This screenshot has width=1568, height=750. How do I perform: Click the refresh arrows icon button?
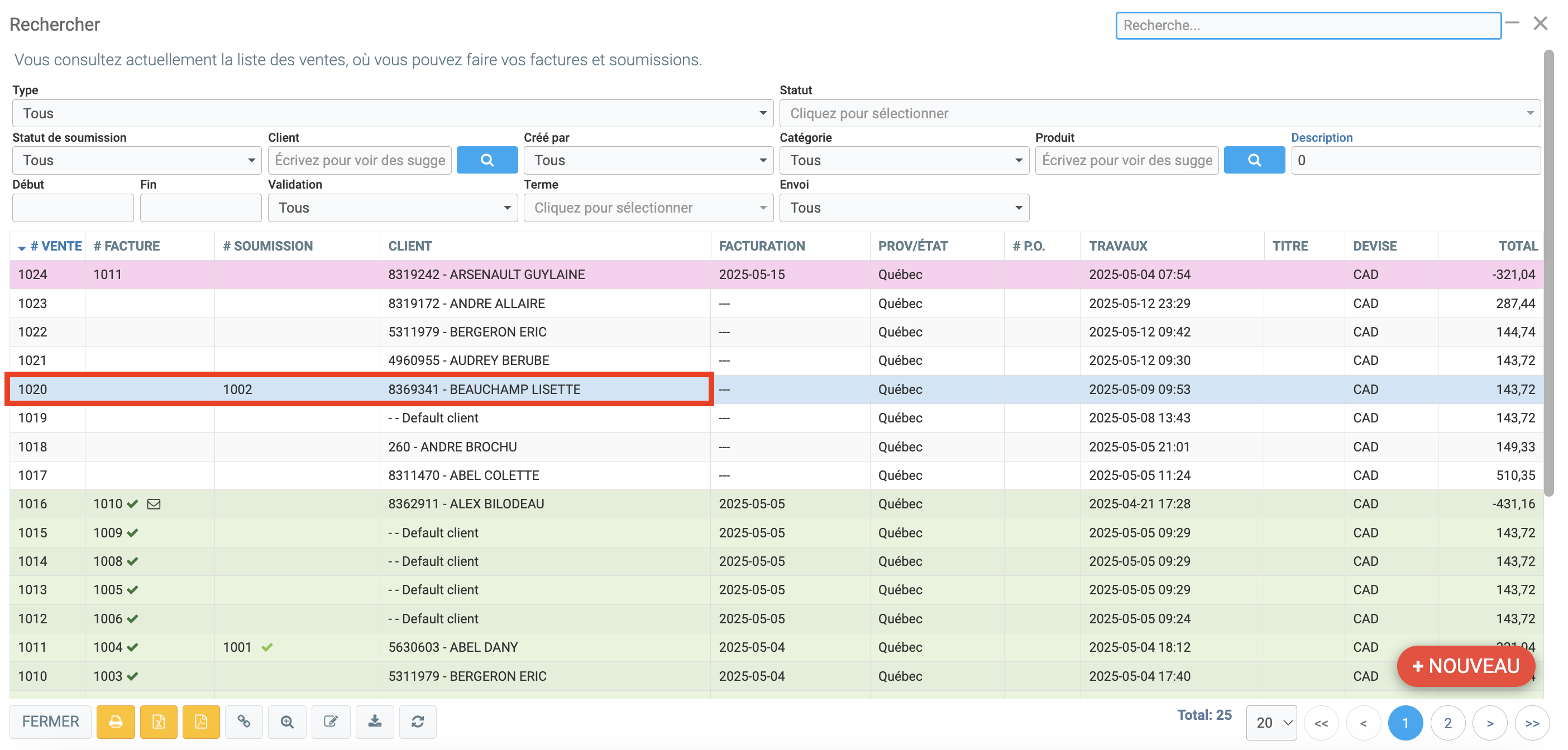pos(418,722)
